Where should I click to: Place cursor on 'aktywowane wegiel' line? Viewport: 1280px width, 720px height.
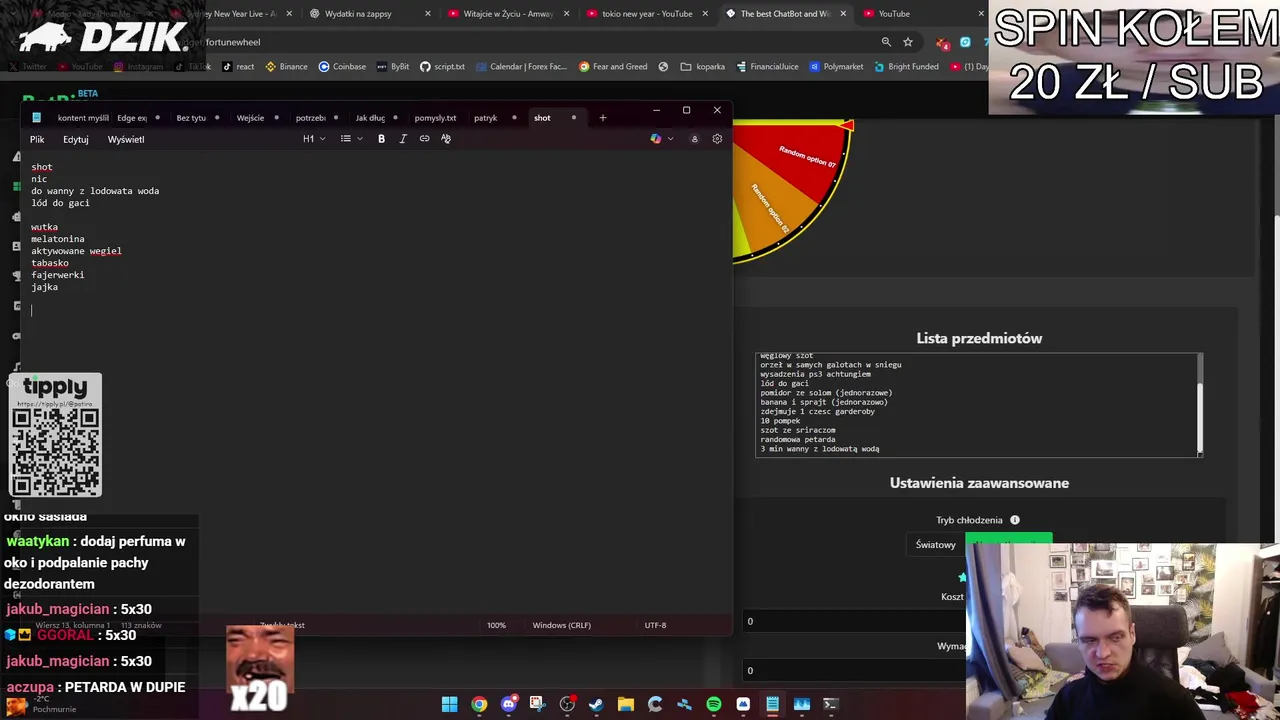coord(76,251)
